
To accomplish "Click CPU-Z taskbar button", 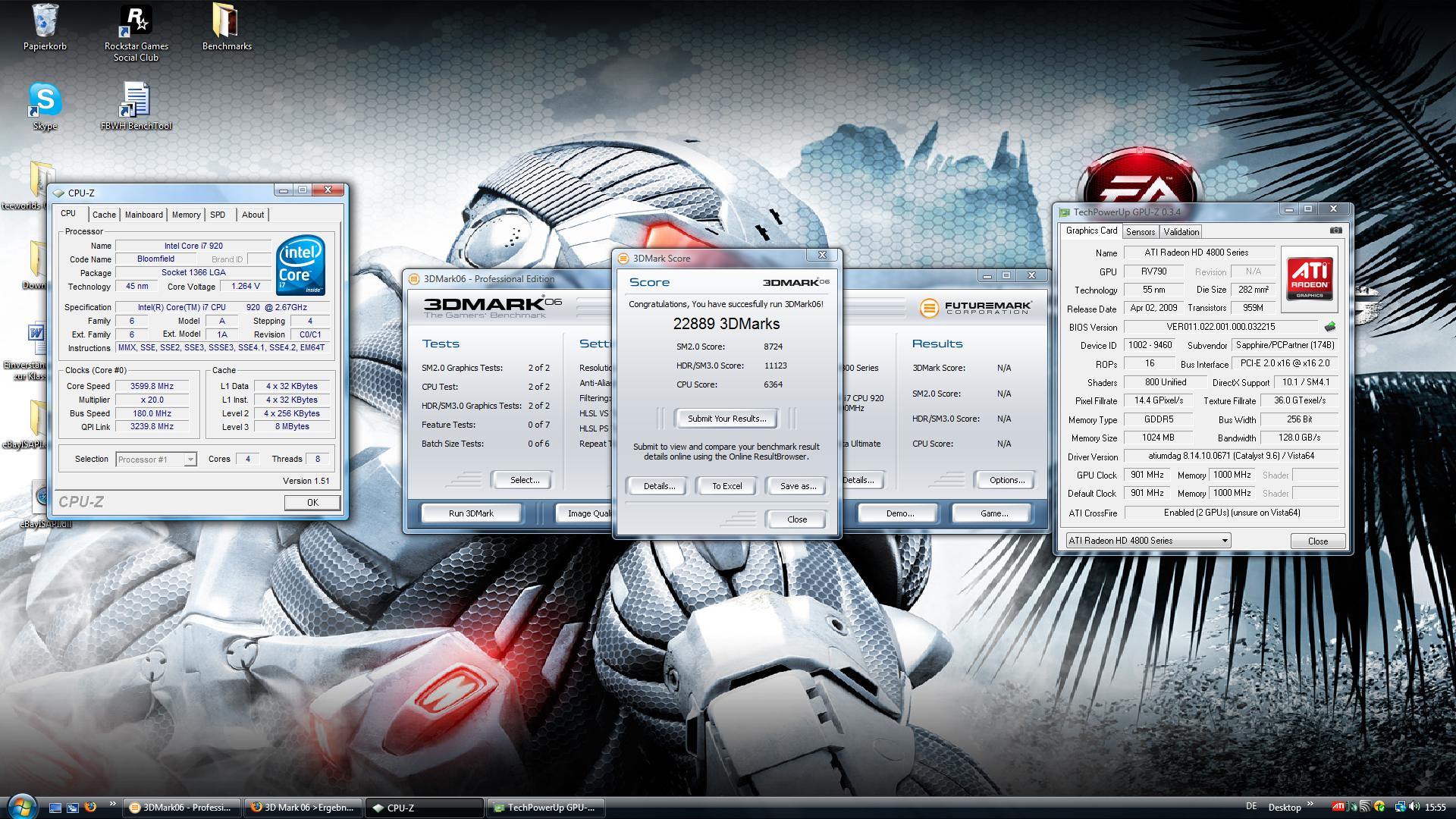I will click(x=425, y=808).
